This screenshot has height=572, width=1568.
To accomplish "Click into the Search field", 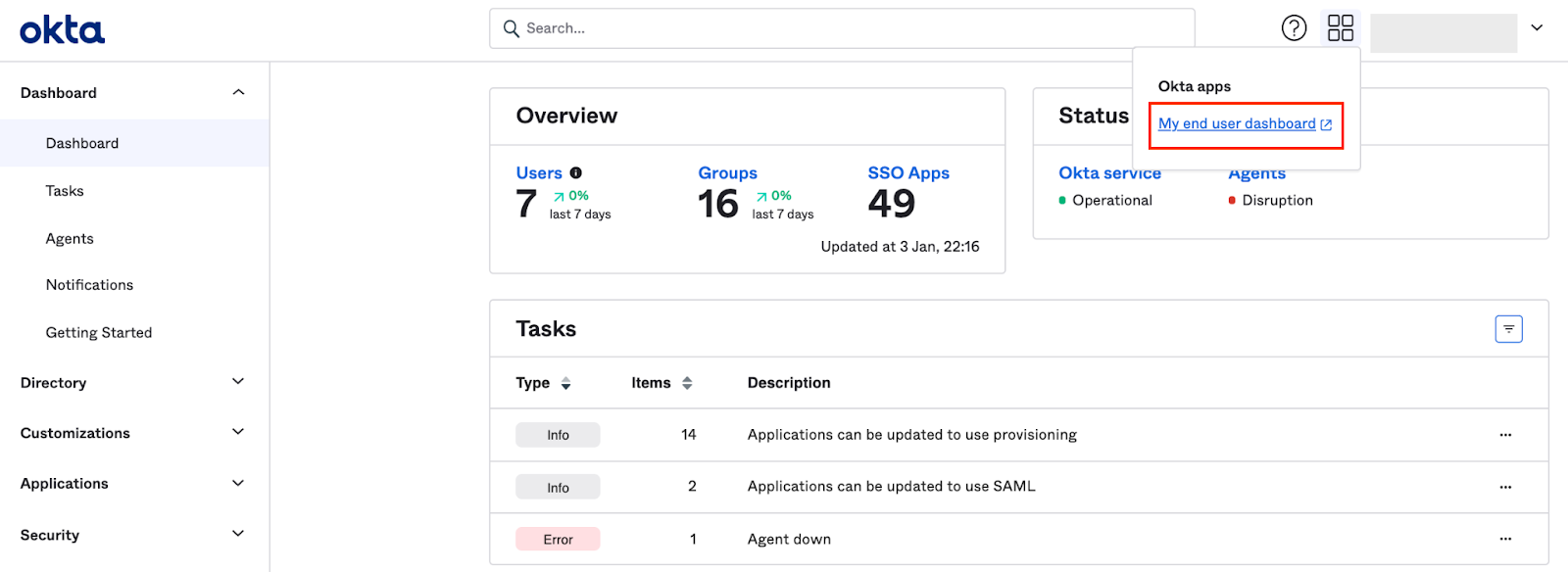I will tap(841, 28).
